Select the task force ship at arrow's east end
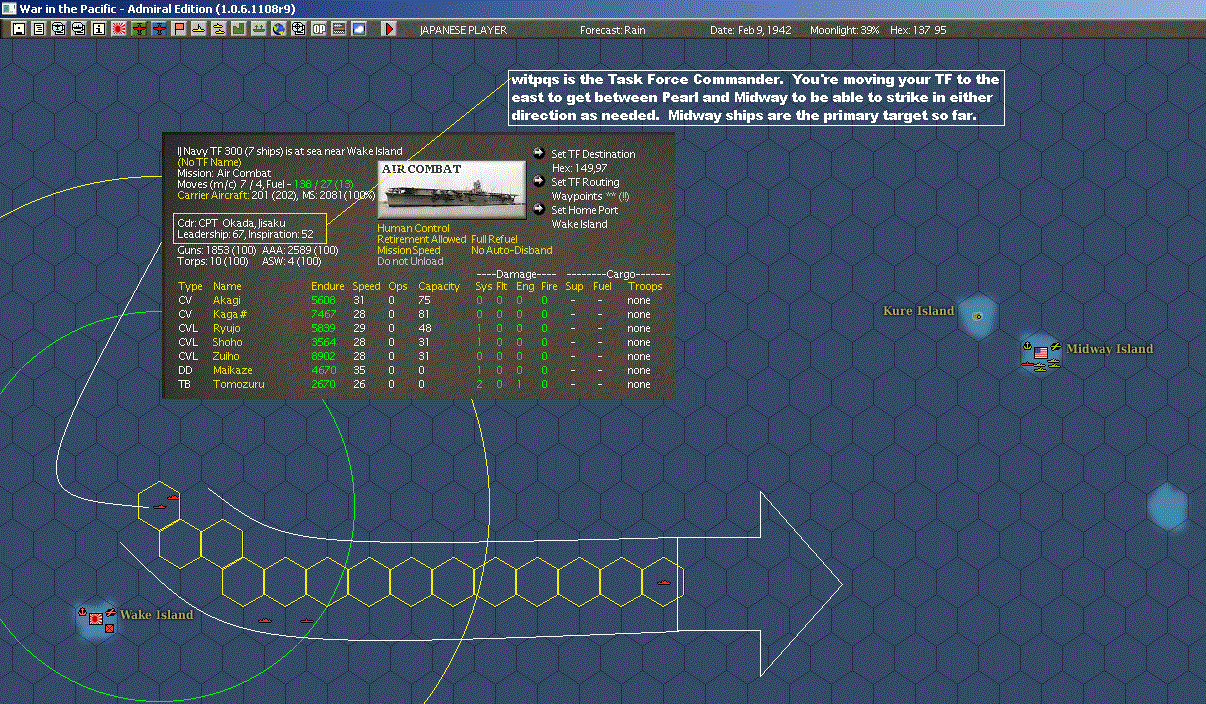 click(x=663, y=581)
